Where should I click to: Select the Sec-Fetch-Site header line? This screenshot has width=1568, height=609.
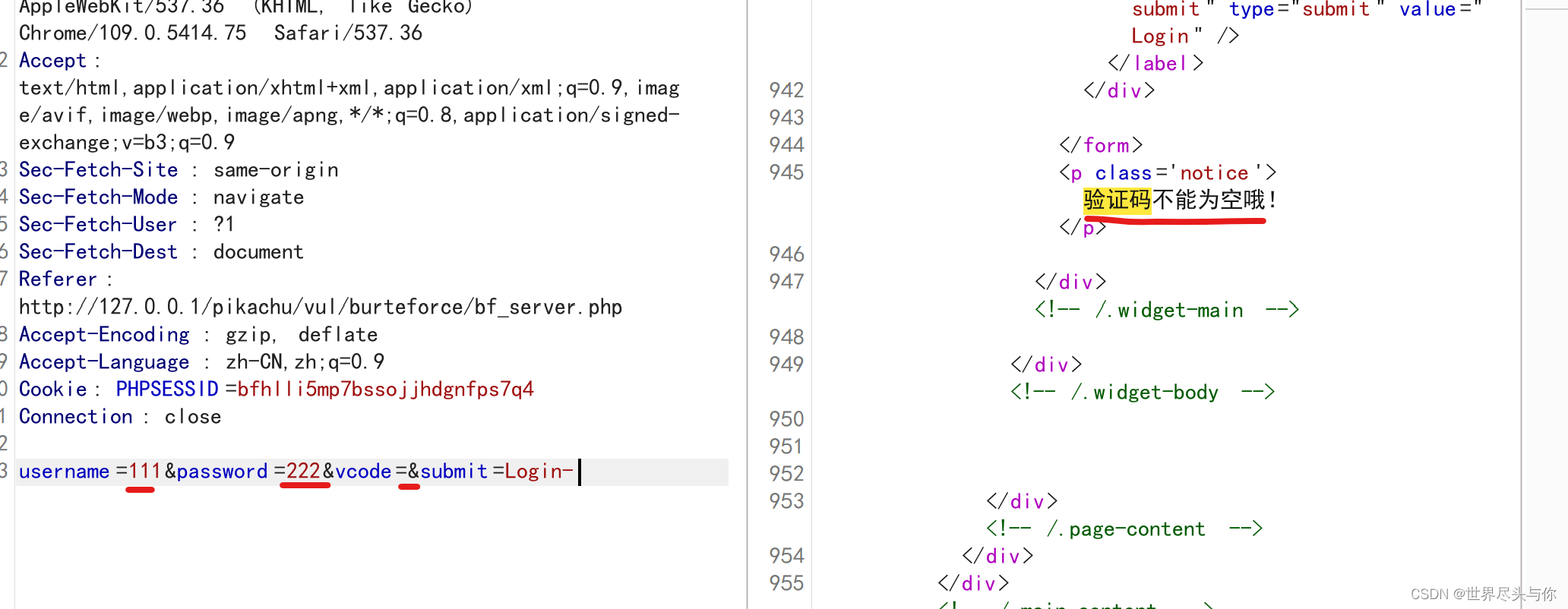[179, 170]
